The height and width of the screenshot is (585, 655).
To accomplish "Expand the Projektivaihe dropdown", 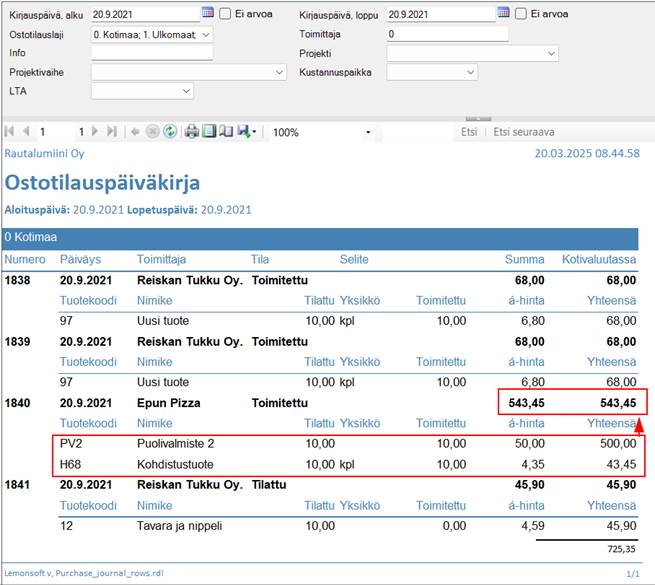I will [279, 72].
